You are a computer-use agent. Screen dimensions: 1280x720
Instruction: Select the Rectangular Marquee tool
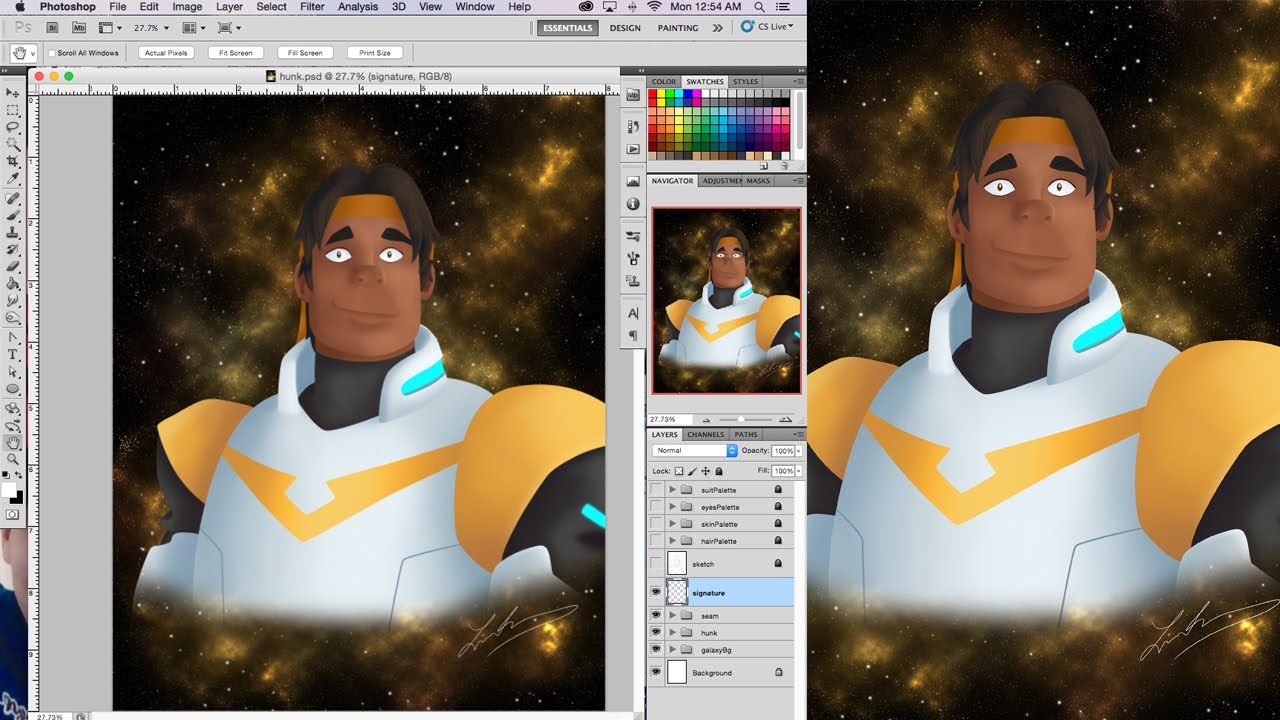pos(13,110)
